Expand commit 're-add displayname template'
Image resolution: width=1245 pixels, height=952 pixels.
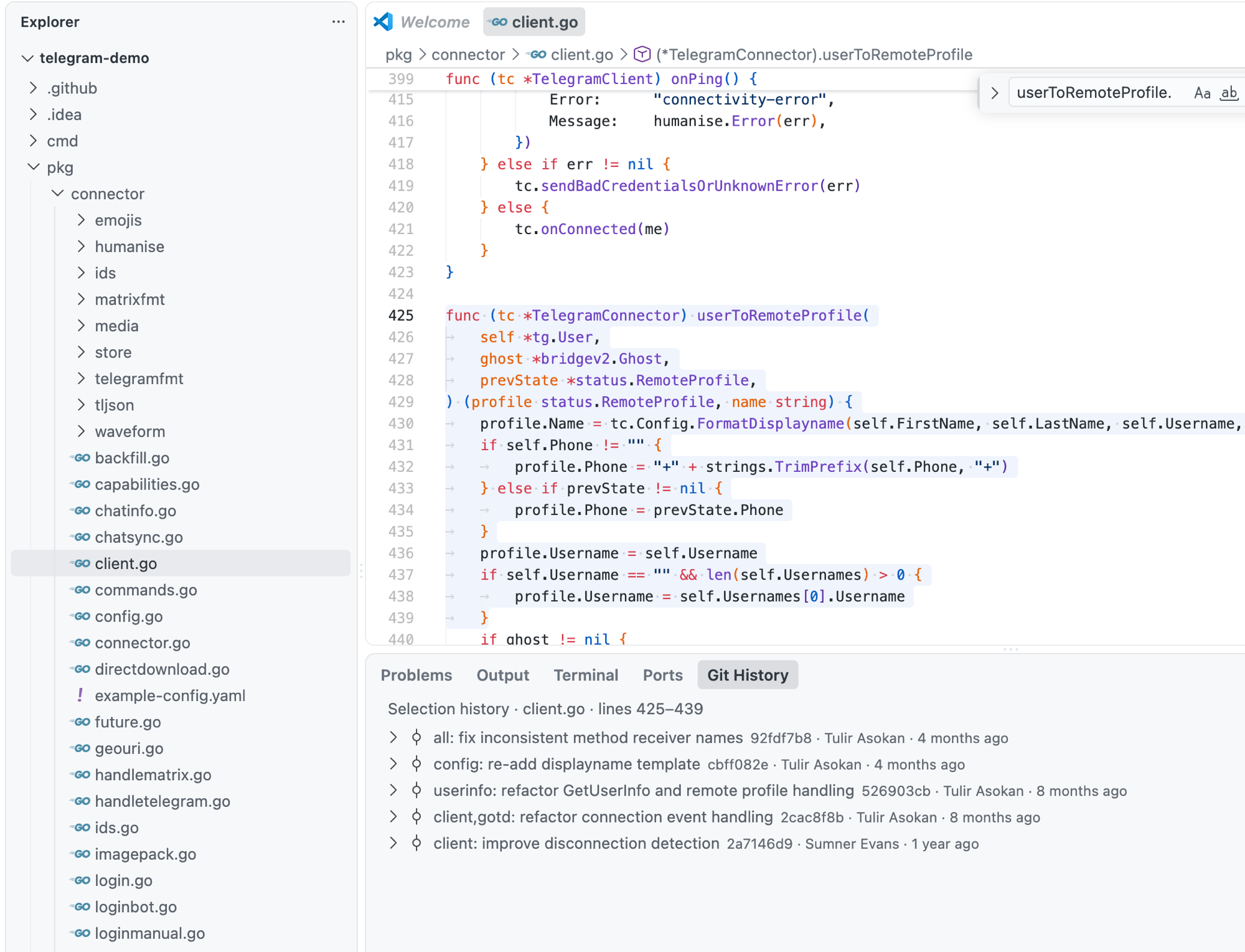[x=393, y=764]
